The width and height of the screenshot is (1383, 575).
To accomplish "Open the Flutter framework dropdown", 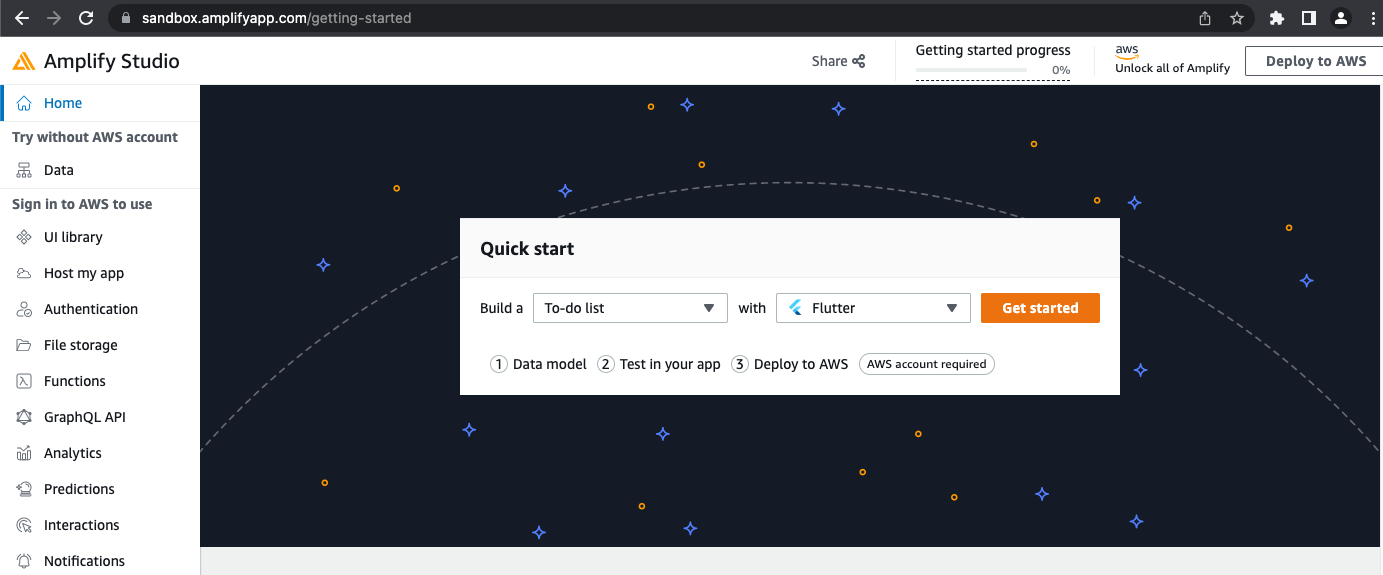I will point(873,308).
